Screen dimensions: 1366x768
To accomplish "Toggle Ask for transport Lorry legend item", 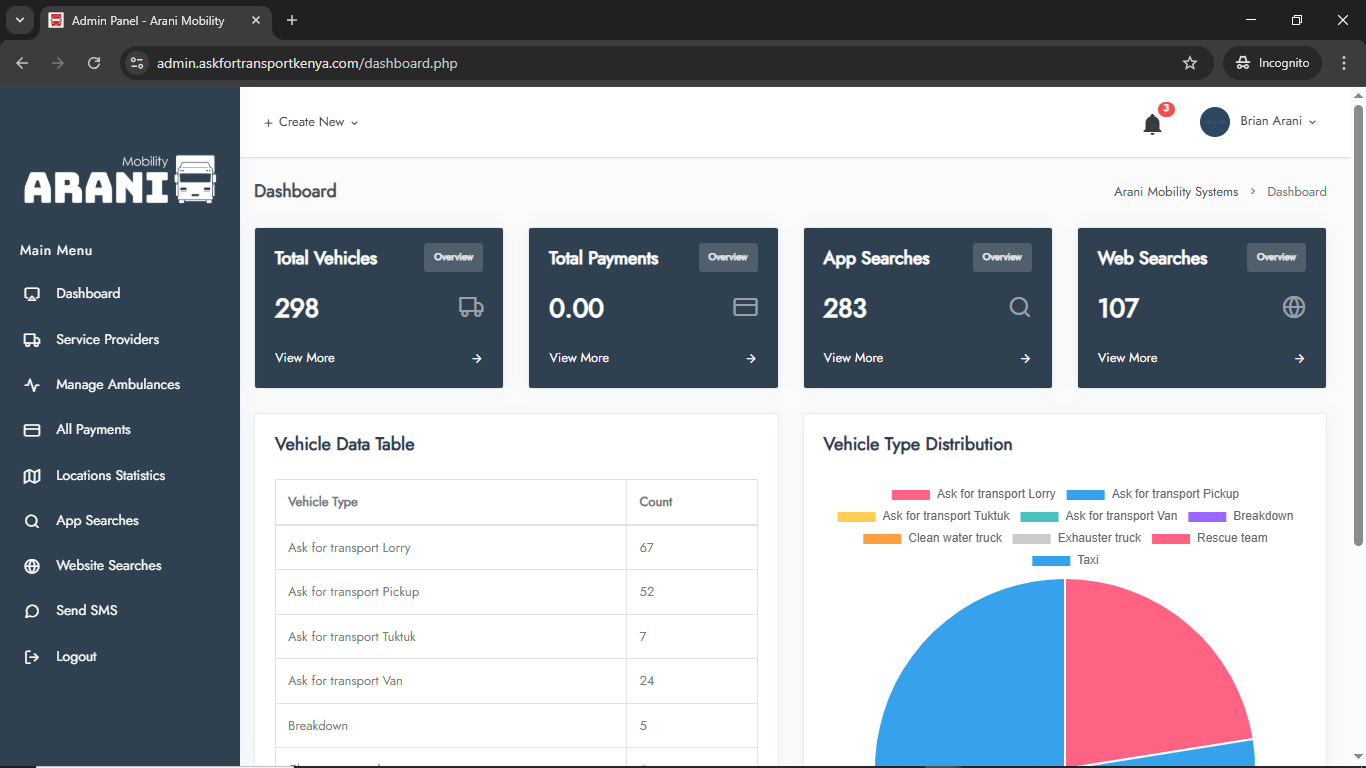I will (x=974, y=494).
